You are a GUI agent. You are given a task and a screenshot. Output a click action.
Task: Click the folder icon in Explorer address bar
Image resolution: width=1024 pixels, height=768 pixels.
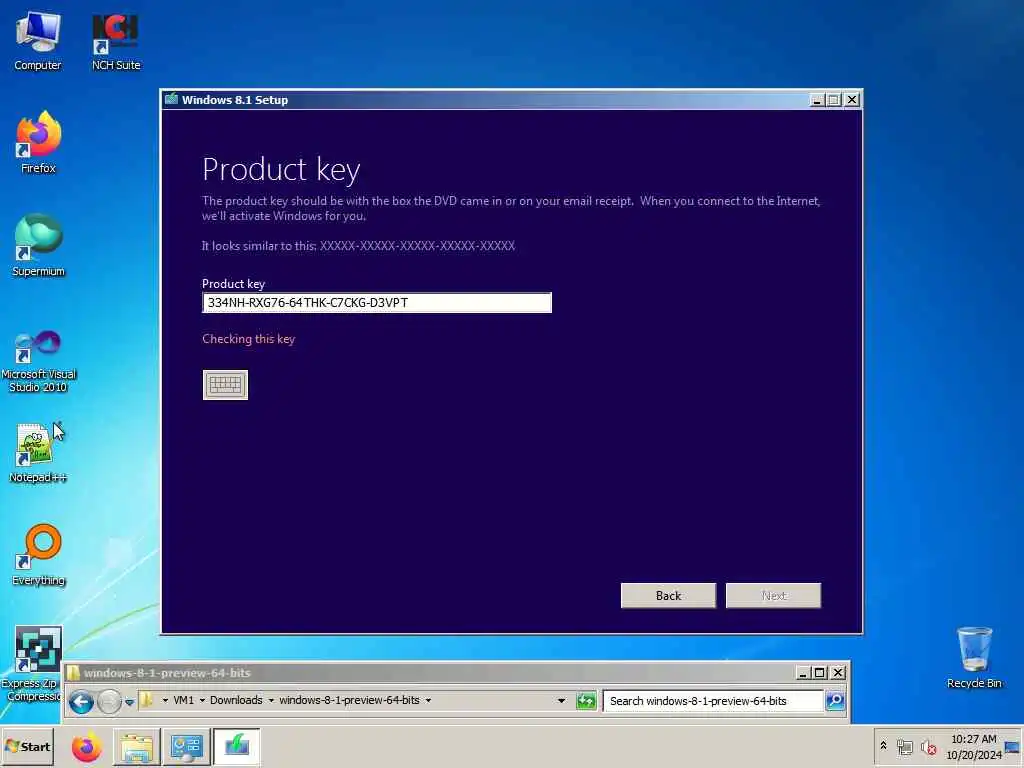pyautogui.click(x=148, y=700)
